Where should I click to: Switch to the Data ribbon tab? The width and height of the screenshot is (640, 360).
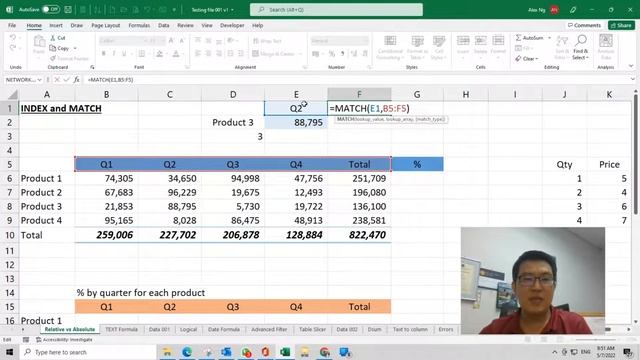164,25
